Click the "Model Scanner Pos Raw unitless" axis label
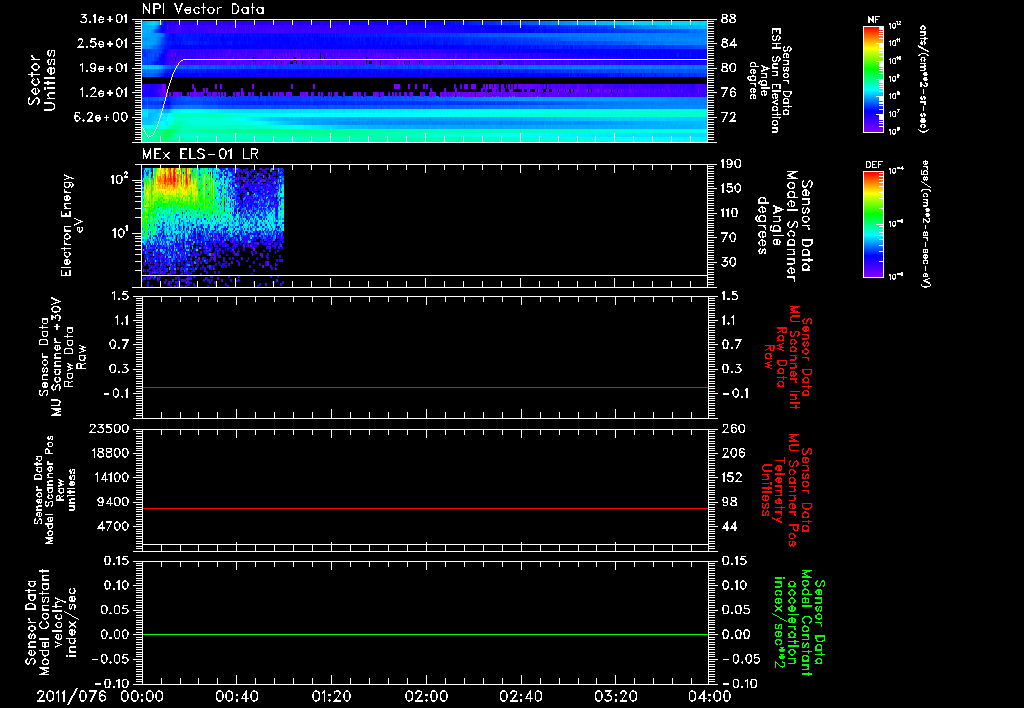Screen dimensions: 1024x708 [x=55, y=490]
